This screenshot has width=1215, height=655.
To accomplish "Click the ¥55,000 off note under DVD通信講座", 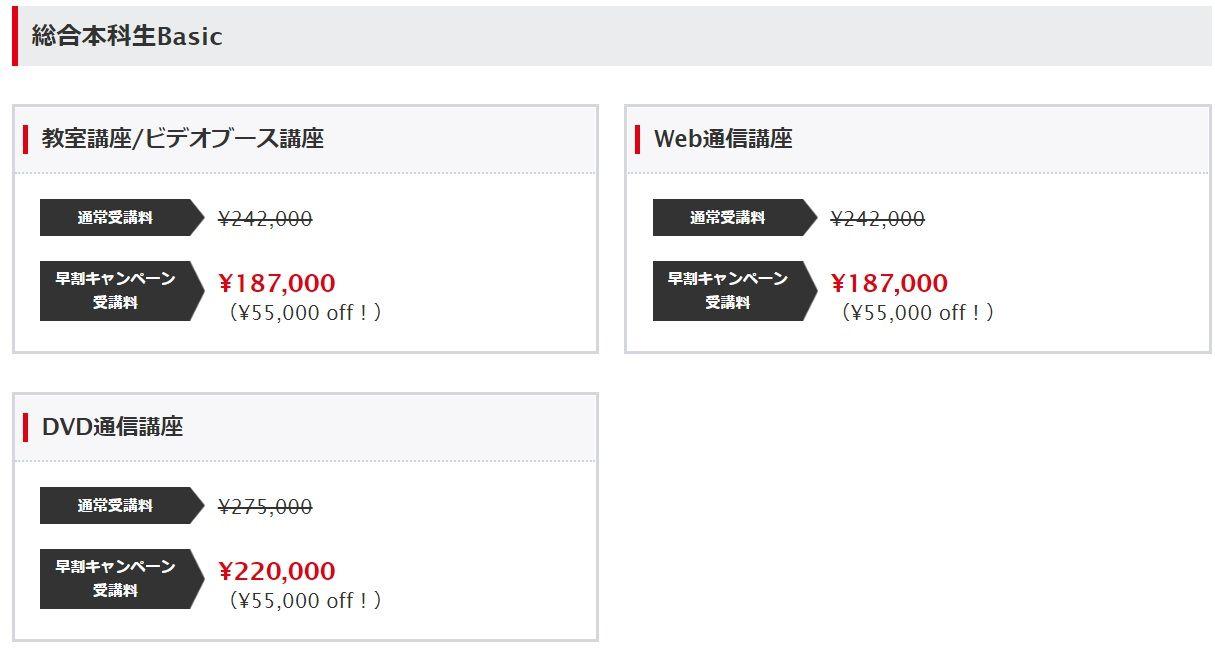I will point(305,601).
